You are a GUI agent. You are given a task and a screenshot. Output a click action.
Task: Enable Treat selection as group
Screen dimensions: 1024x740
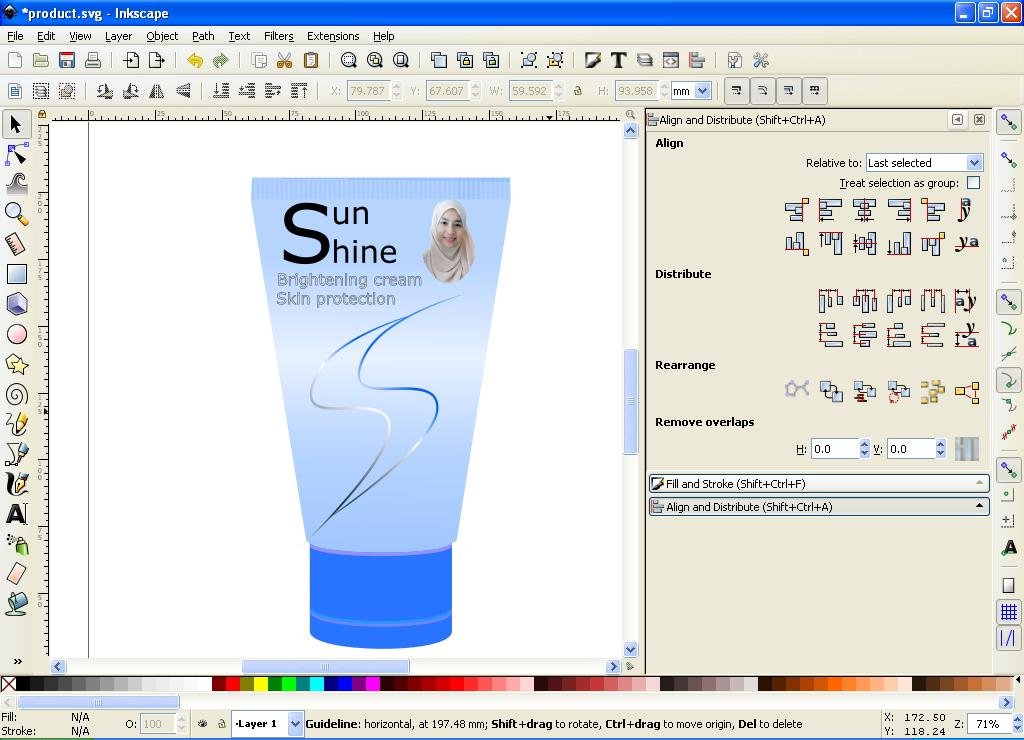coord(974,183)
